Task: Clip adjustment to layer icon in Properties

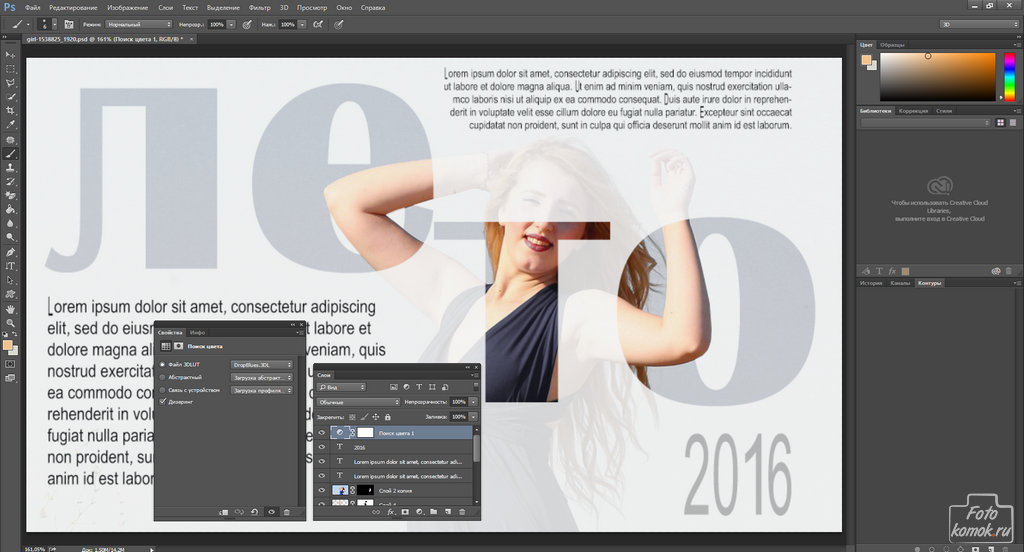Action: [223, 512]
